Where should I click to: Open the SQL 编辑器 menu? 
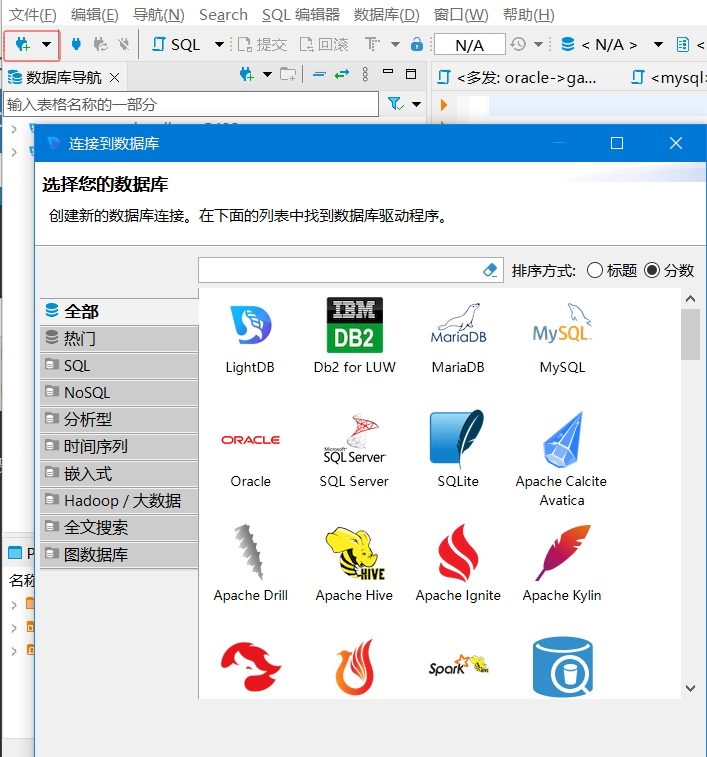point(301,15)
